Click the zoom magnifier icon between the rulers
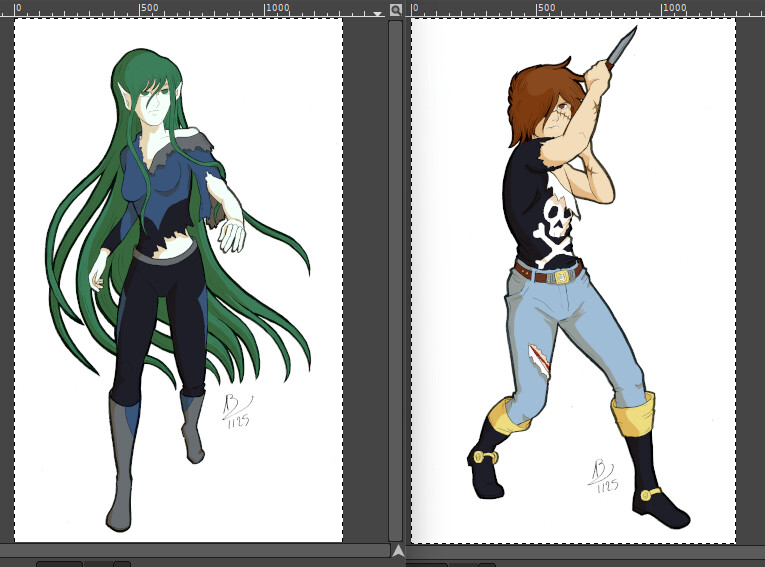Screen dimensions: 765x567 pyautogui.click(x=396, y=10)
